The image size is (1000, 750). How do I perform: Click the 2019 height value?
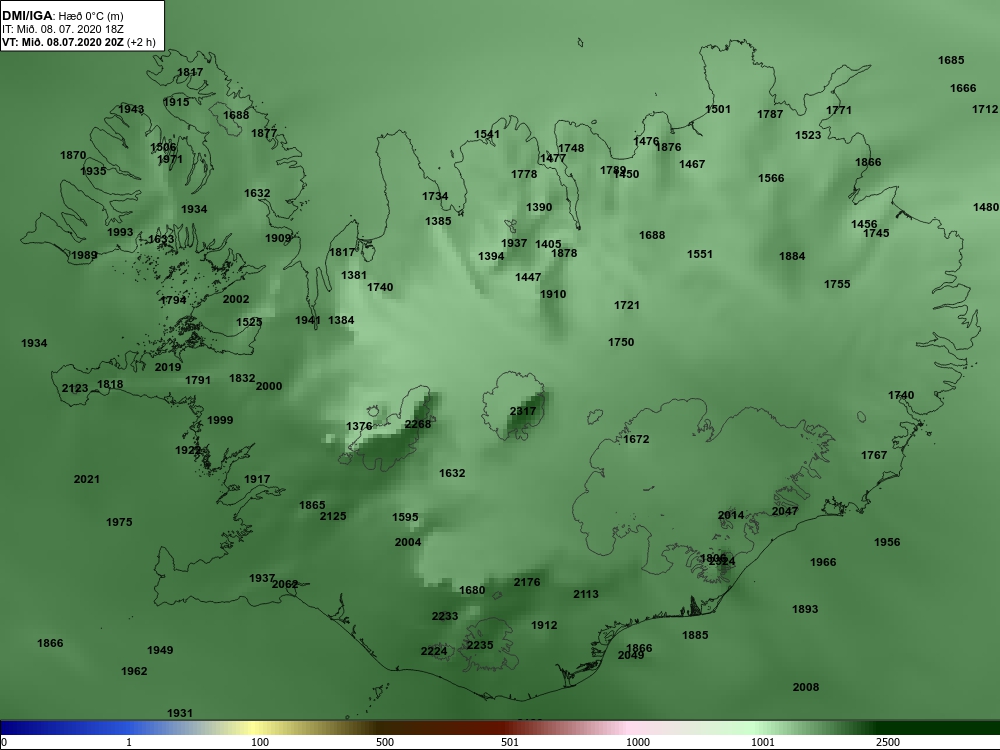pos(168,367)
